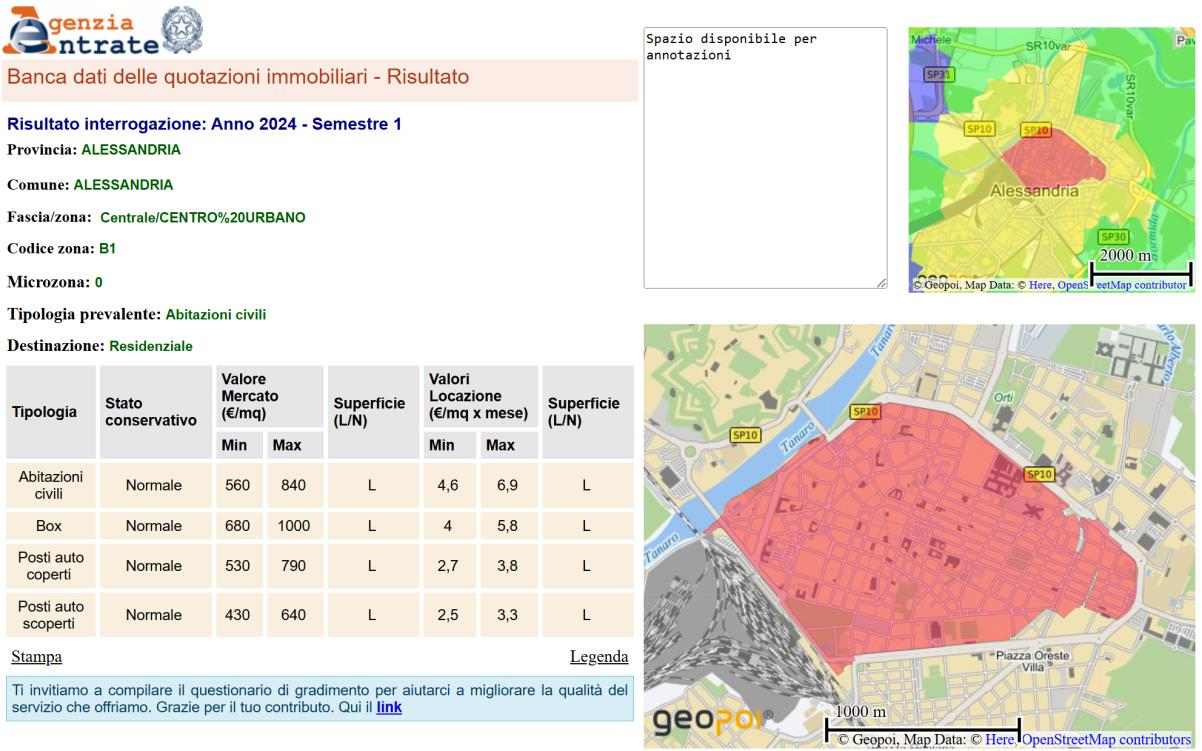Viewport: 1202px width, 751px height.
Task: Click the SP30 road badge on overview map
Action: (1113, 237)
